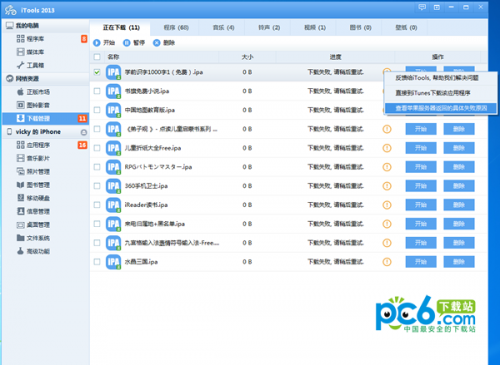This screenshot has width=500, height=365.
Task: Choose 直接到iTunes下载 menu item
Action: pos(441,93)
